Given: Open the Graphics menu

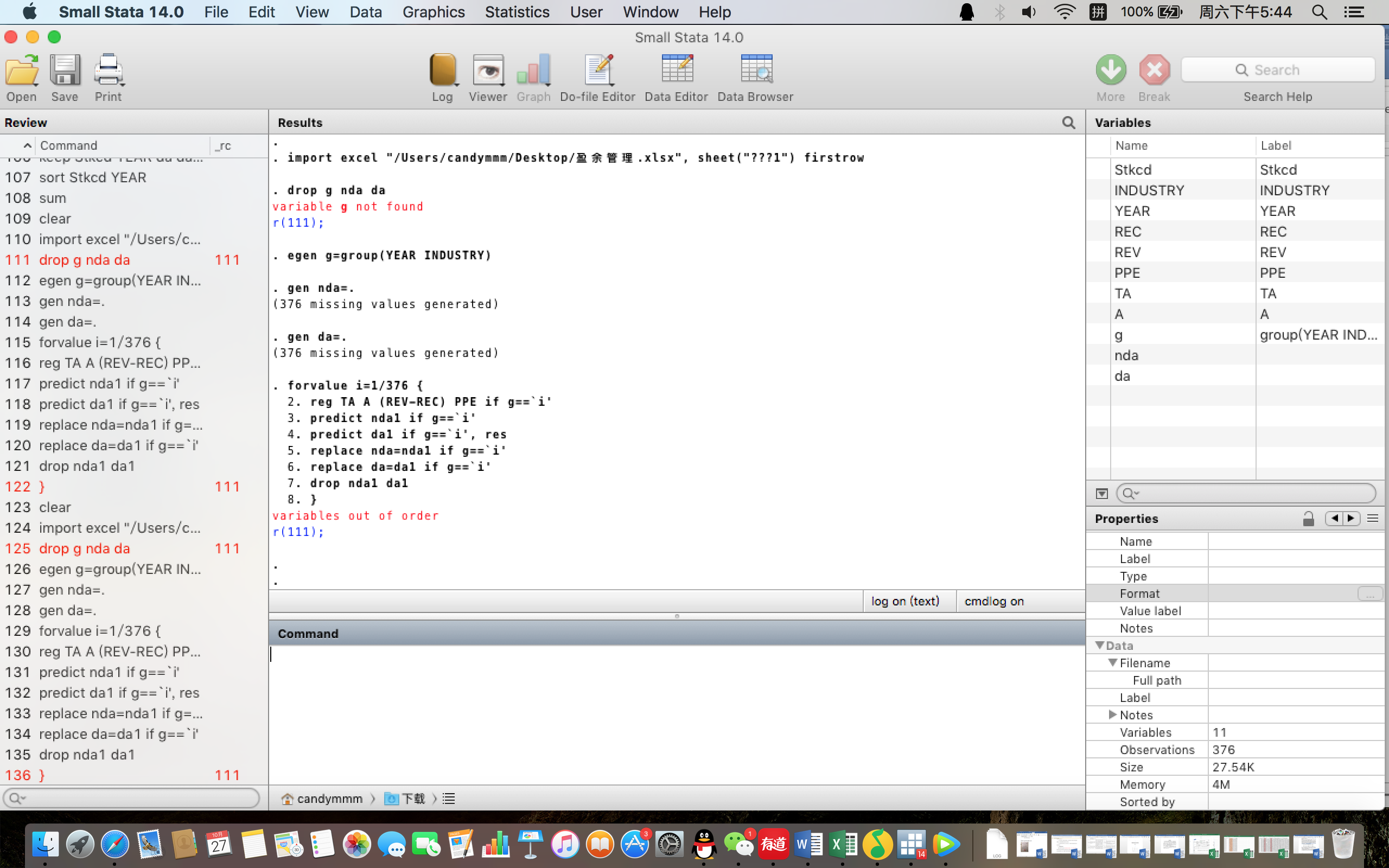Looking at the screenshot, I should pos(434,12).
